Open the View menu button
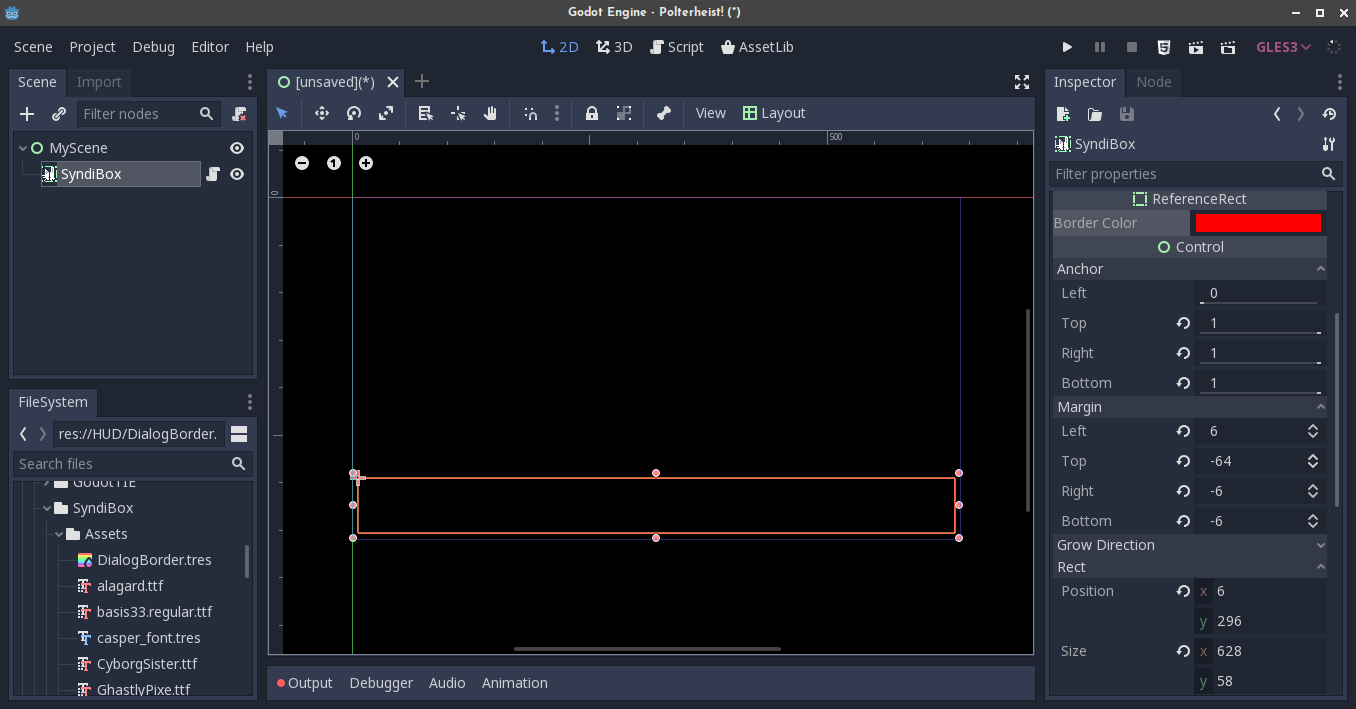The image size is (1356, 709). (710, 113)
